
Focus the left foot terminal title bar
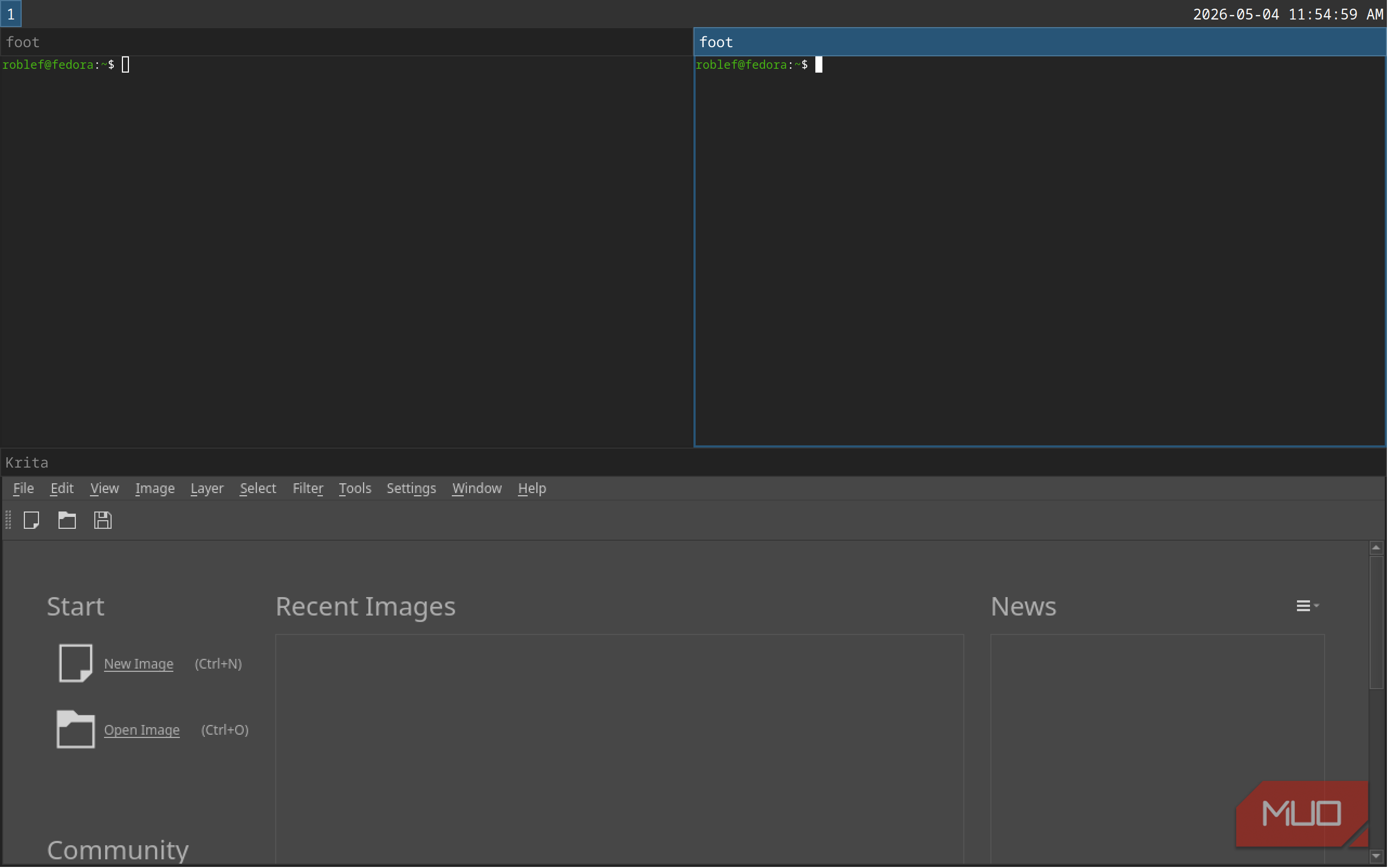tap(346, 42)
